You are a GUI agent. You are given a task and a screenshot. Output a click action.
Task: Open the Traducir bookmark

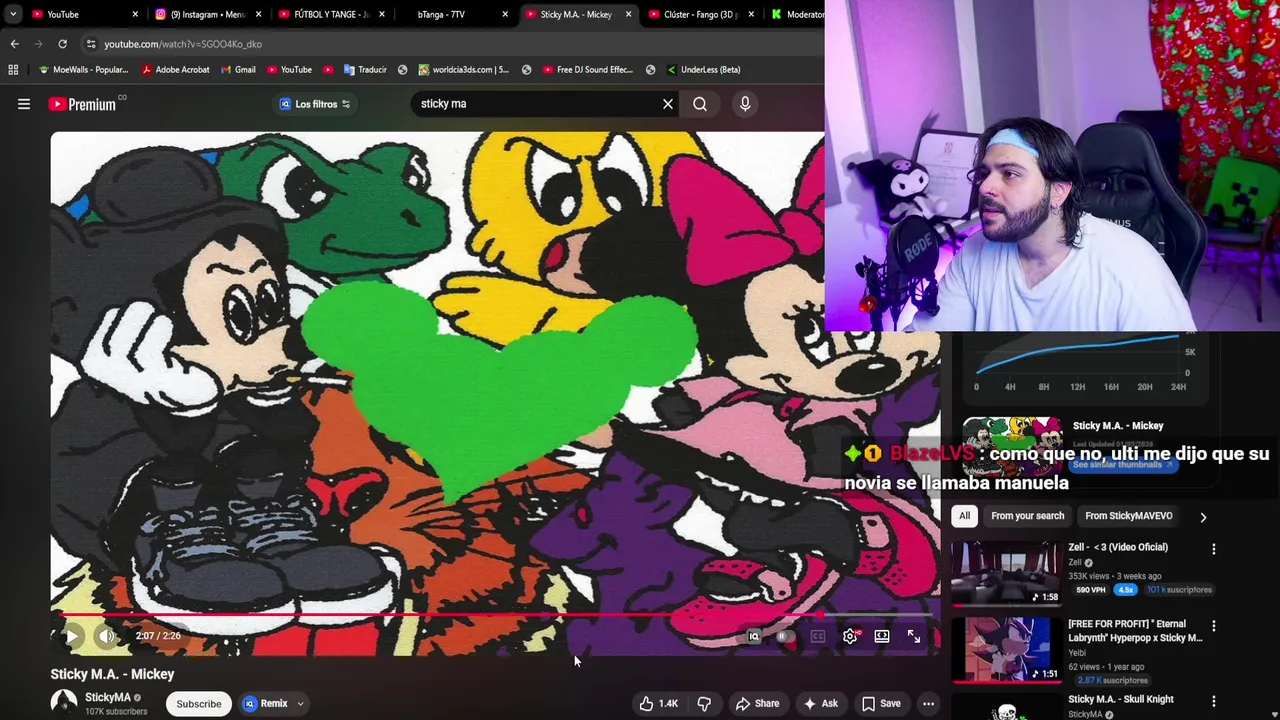tap(365, 70)
